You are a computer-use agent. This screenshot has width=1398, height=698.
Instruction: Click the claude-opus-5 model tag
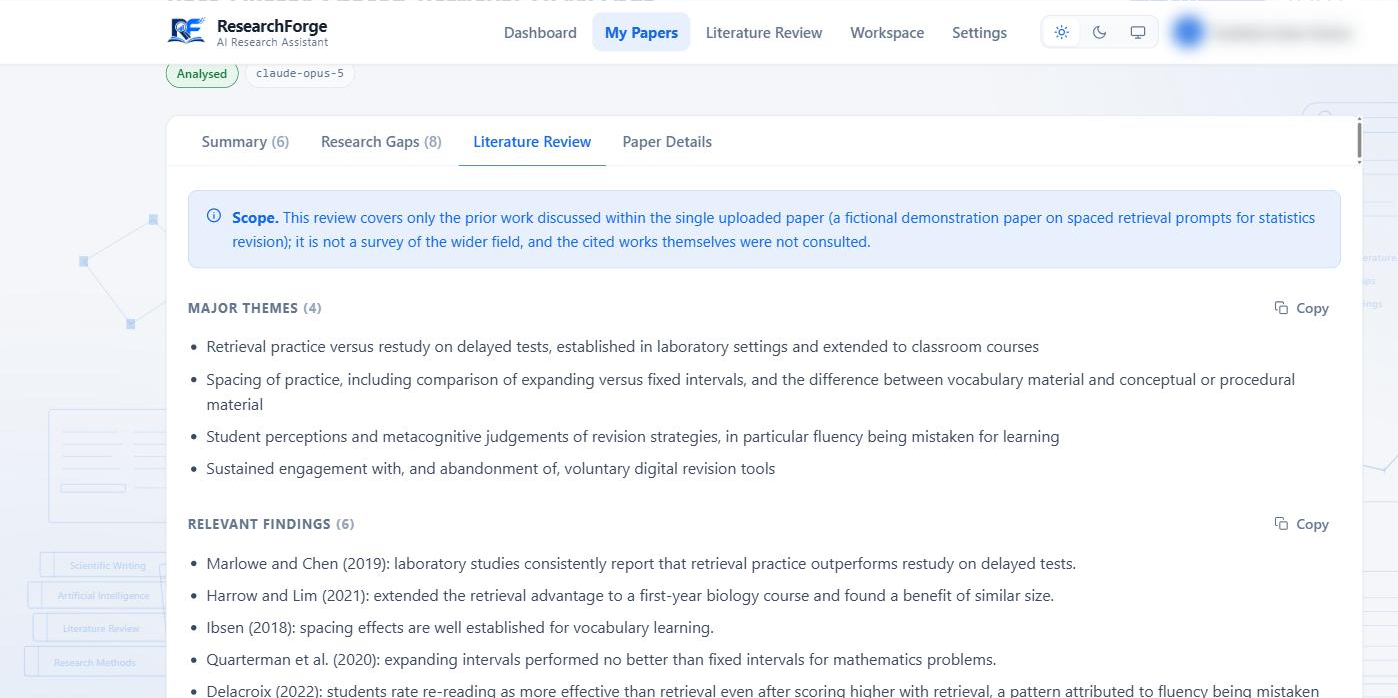point(300,74)
